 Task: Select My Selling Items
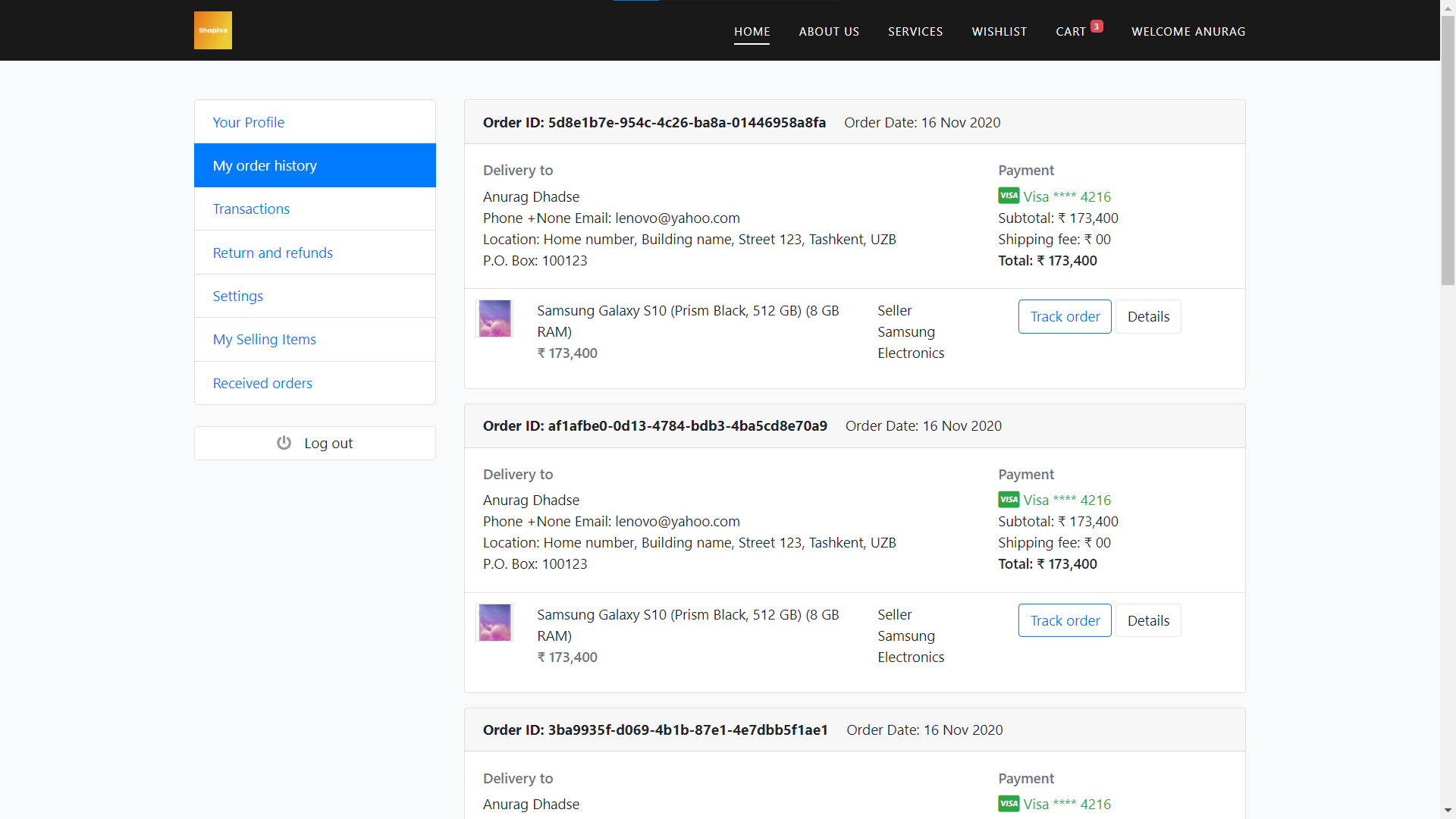[264, 340]
